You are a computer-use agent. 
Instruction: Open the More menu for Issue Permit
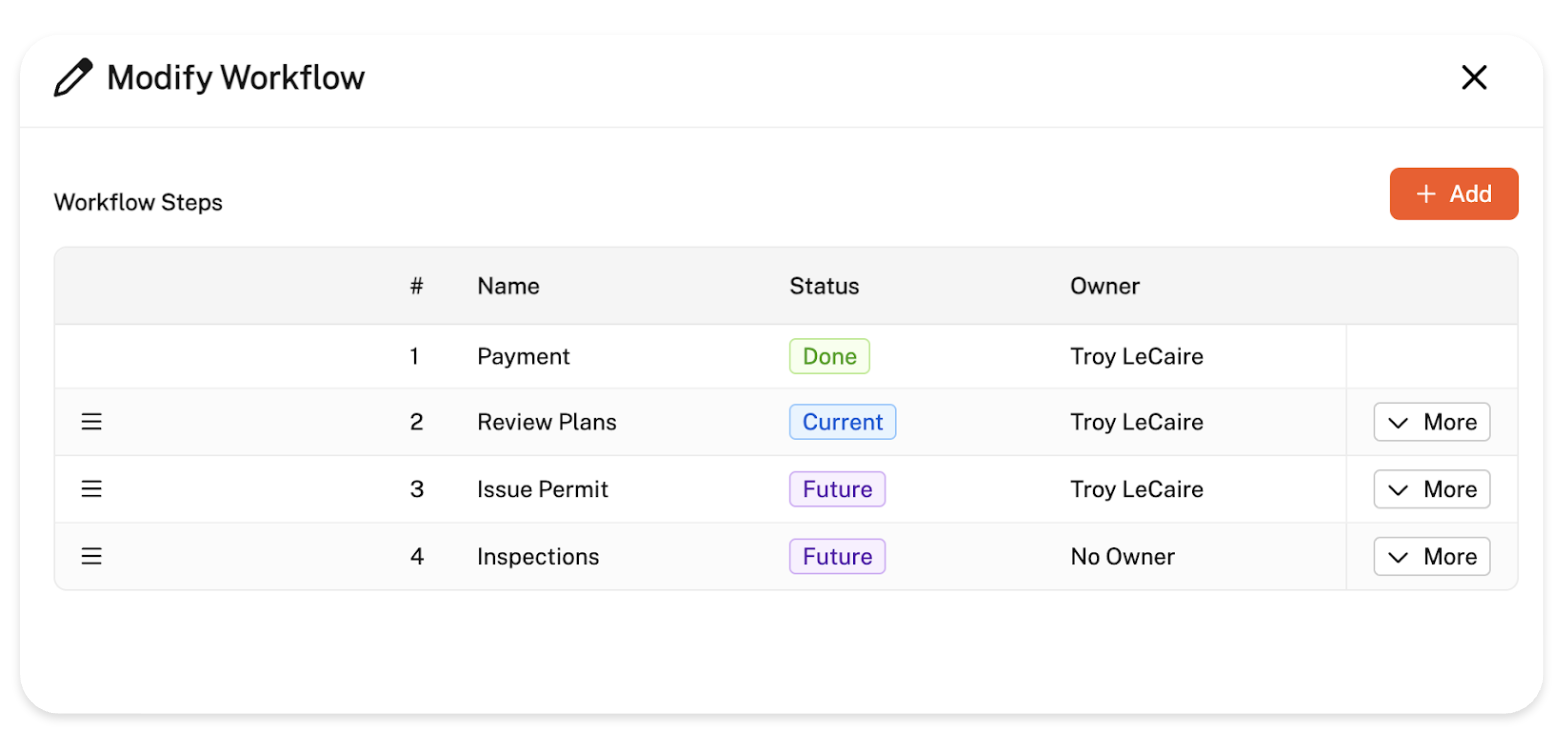point(1431,489)
